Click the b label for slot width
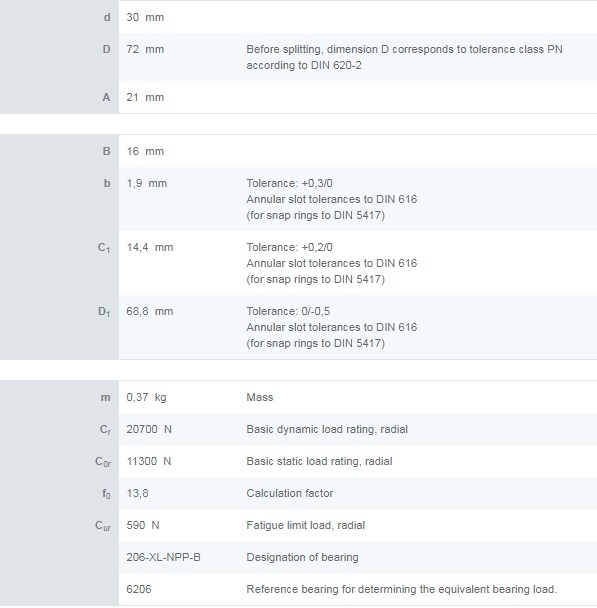 (x=107, y=183)
